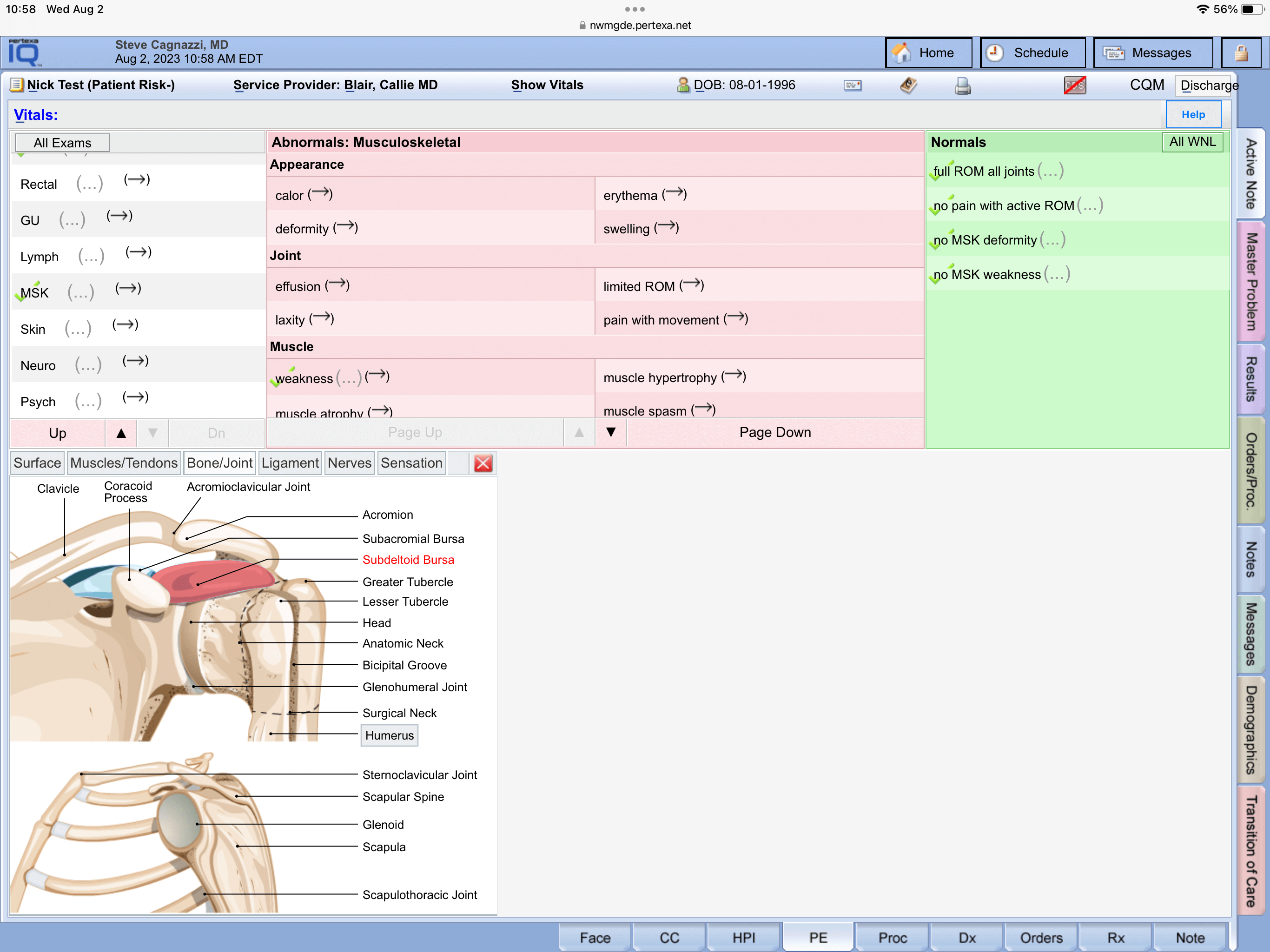
Task: Select the red Subdeltoid Bursa label
Action: tap(408, 560)
